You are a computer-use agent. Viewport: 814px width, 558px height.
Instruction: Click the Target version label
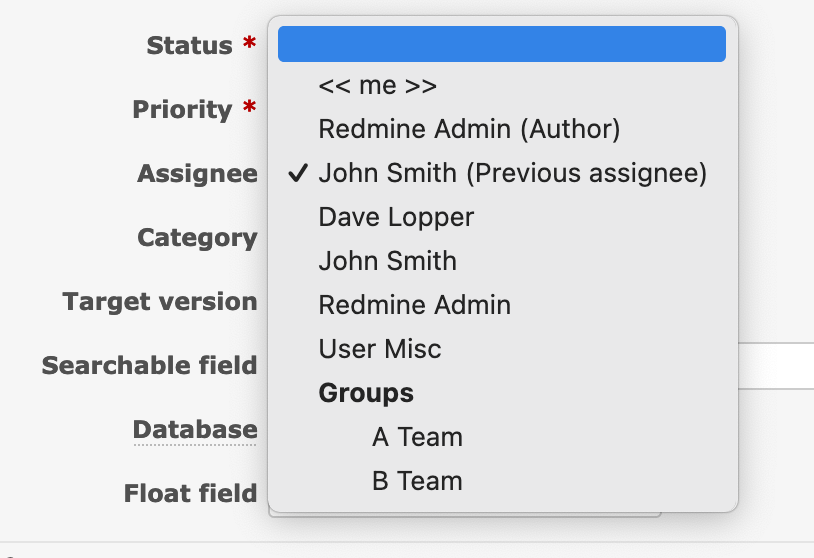click(x=159, y=302)
